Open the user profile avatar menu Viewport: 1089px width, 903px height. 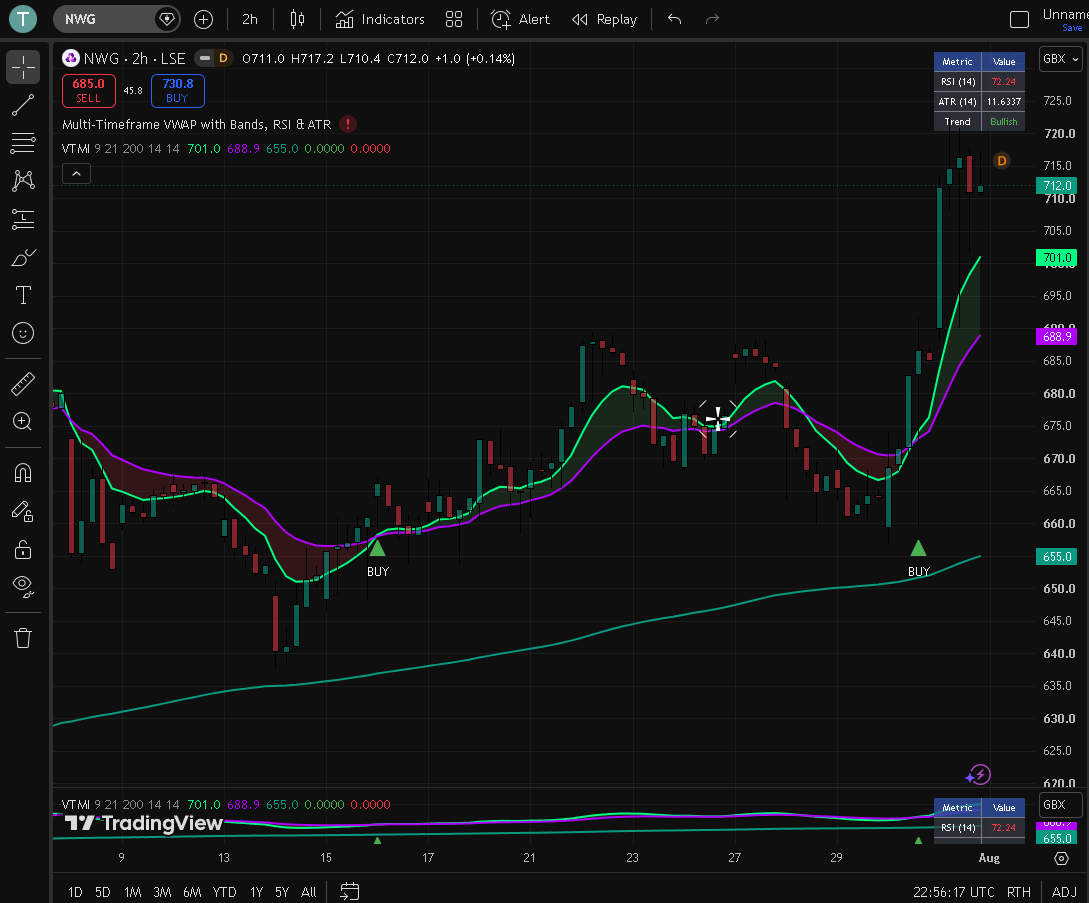(x=23, y=19)
